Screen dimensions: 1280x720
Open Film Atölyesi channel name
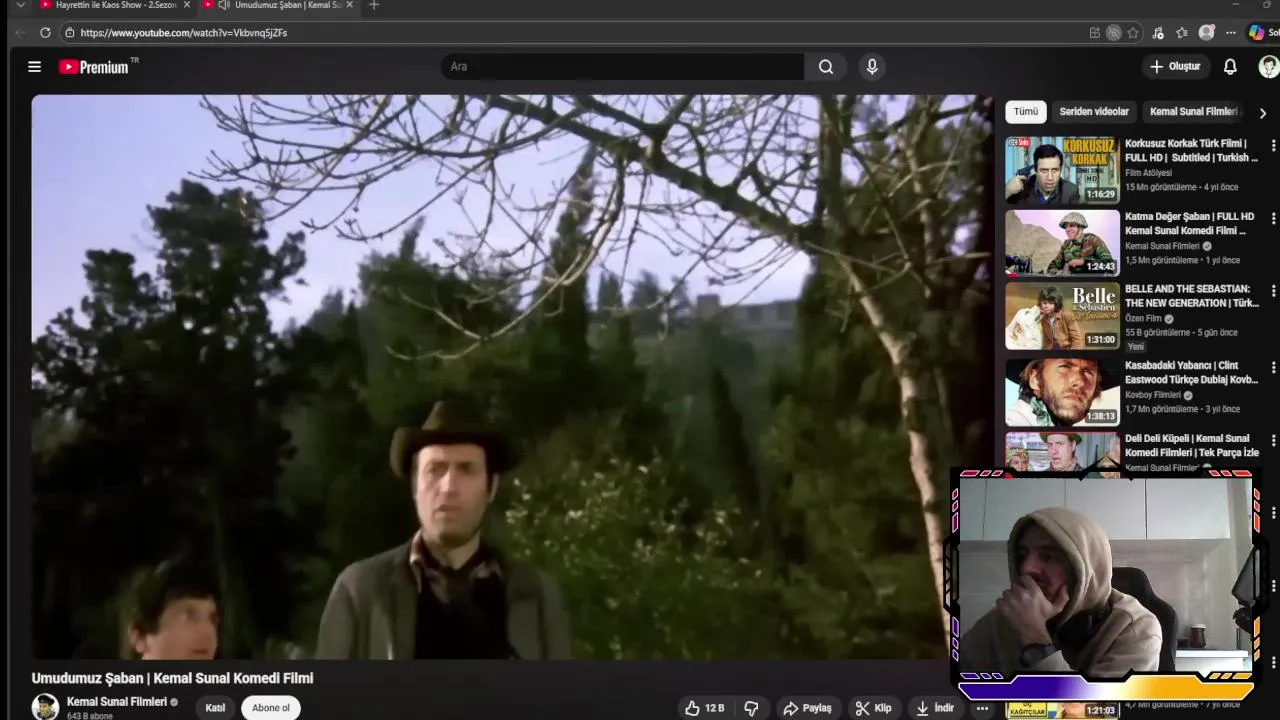pyautogui.click(x=1148, y=173)
